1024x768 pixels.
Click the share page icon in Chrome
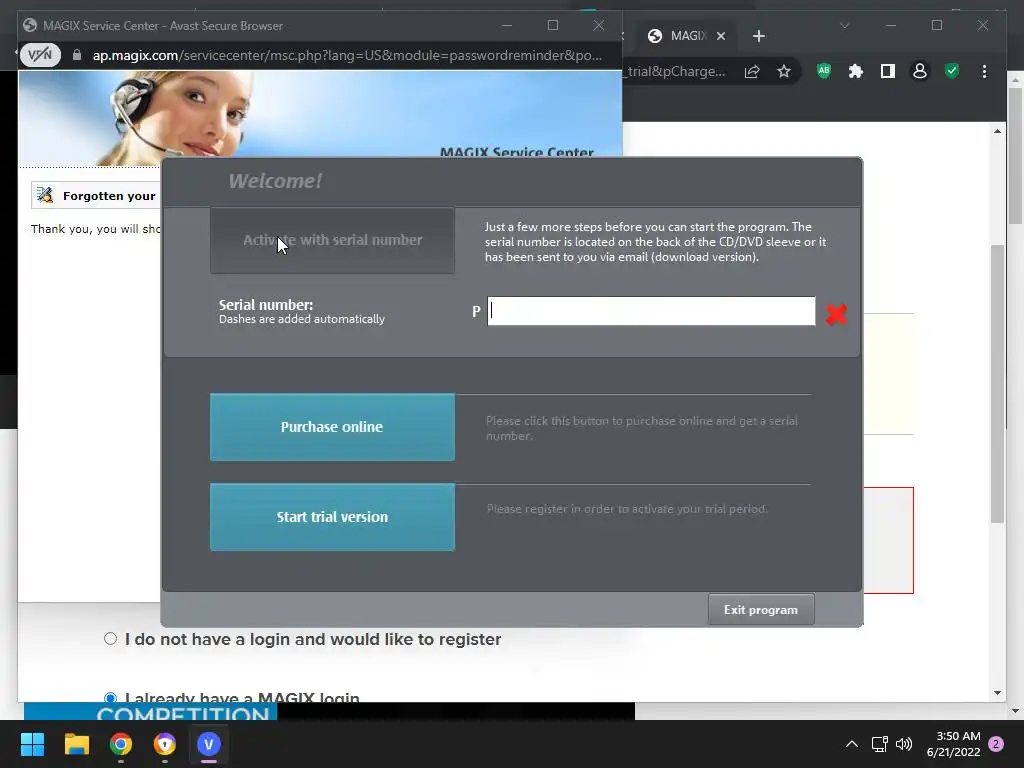point(752,71)
